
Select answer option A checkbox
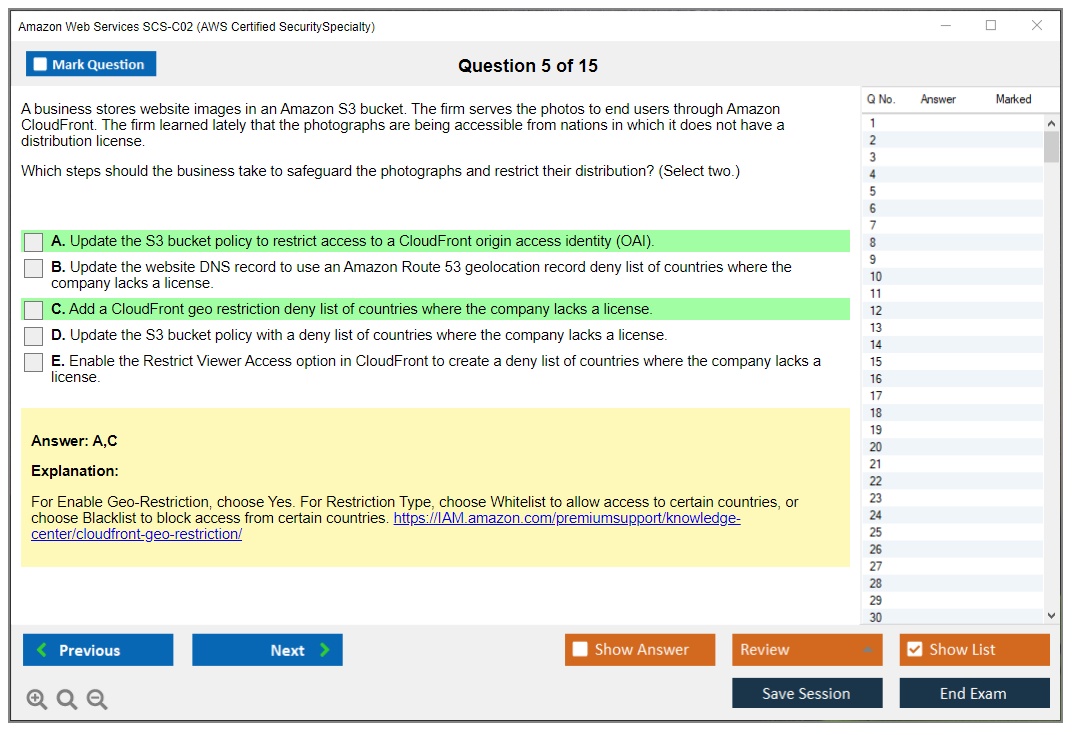[34, 242]
